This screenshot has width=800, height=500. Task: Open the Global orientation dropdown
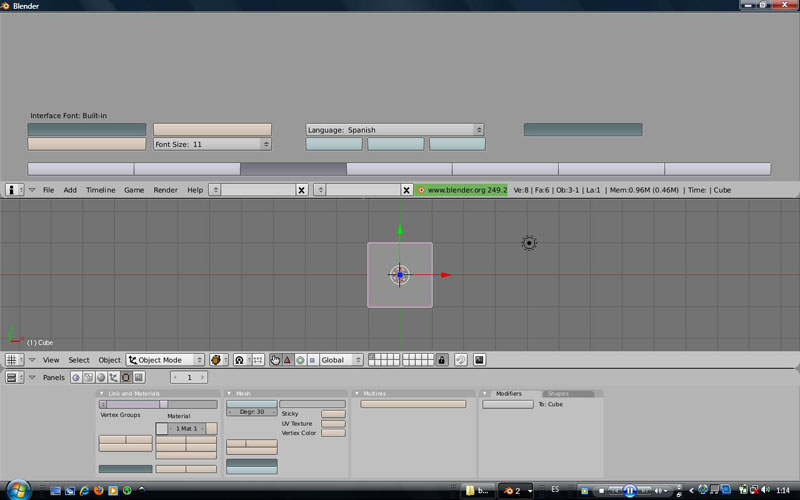pyautogui.click(x=341, y=360)
